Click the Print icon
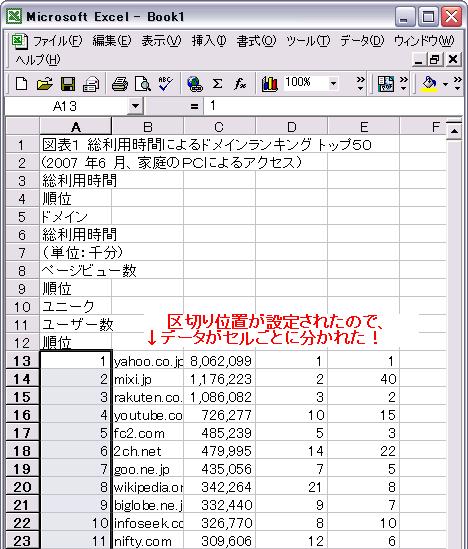The width and height of the screenshot is (468, 549). pos(120,84)
